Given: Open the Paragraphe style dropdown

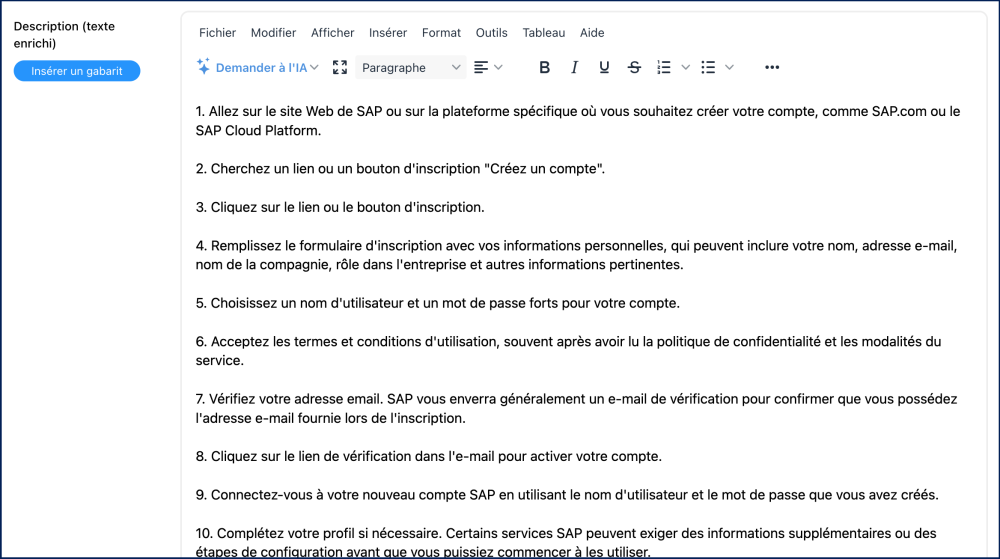Looking at the screenshot, I should point(411,68).
